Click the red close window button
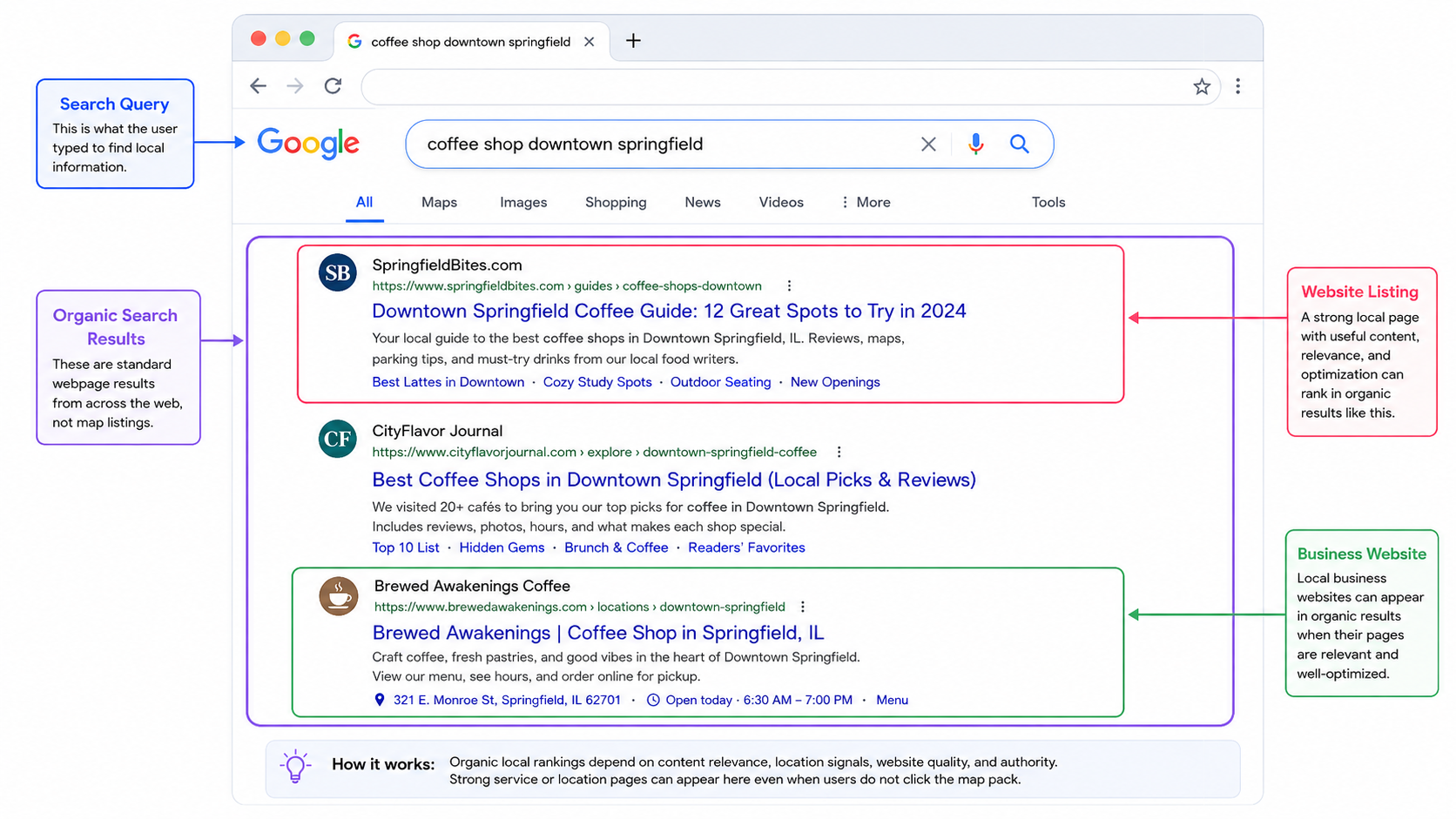 click(x=258, y=38)
